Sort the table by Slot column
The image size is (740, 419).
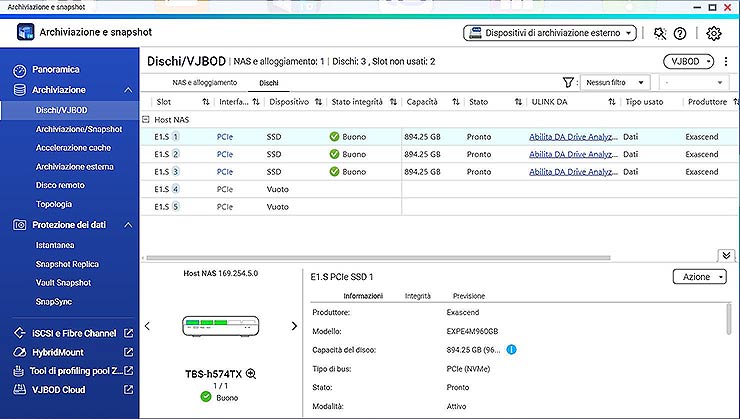click(205, 102)
